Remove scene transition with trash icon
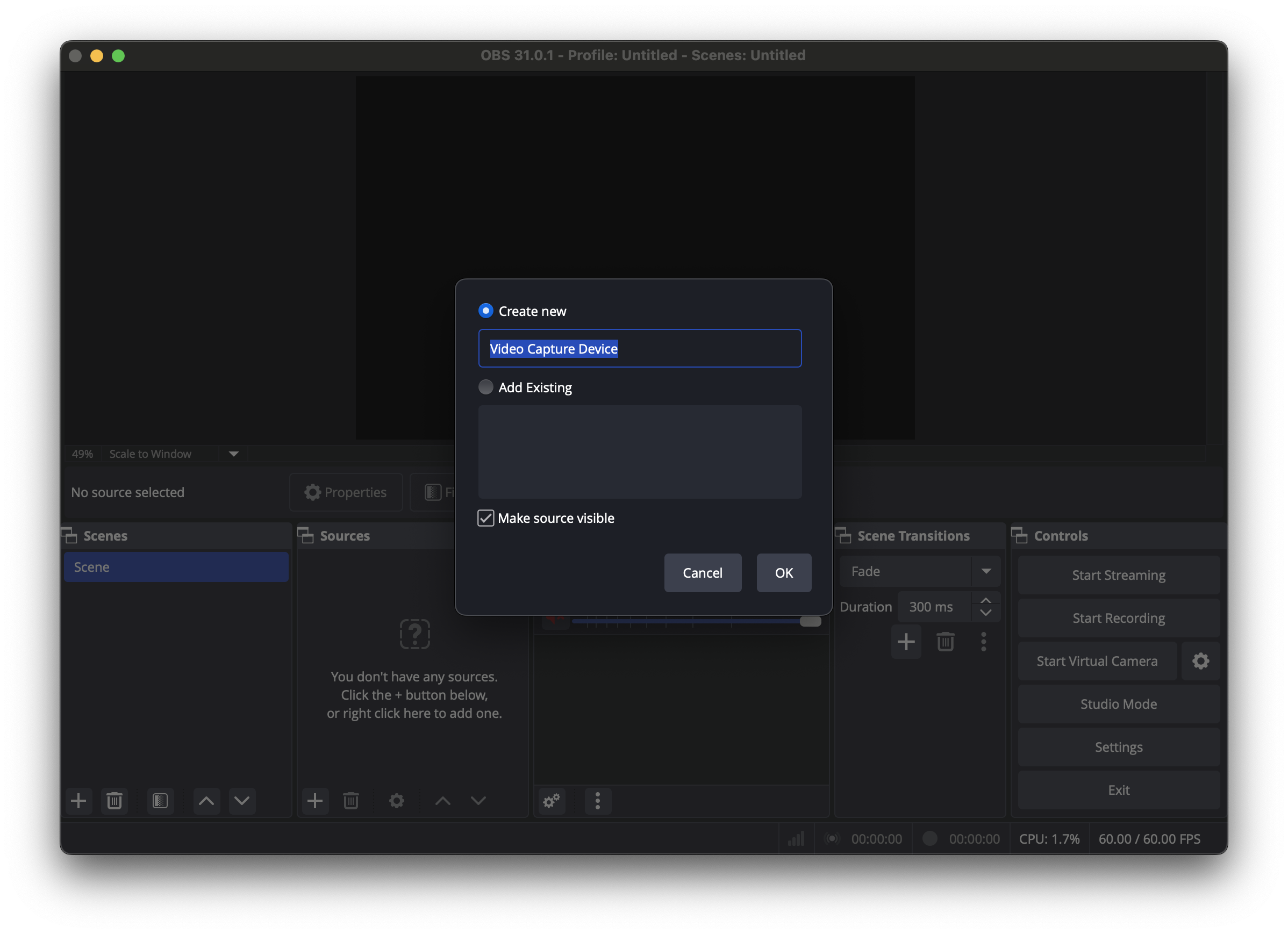This screenshot has height=934, width=1288. 945,642
